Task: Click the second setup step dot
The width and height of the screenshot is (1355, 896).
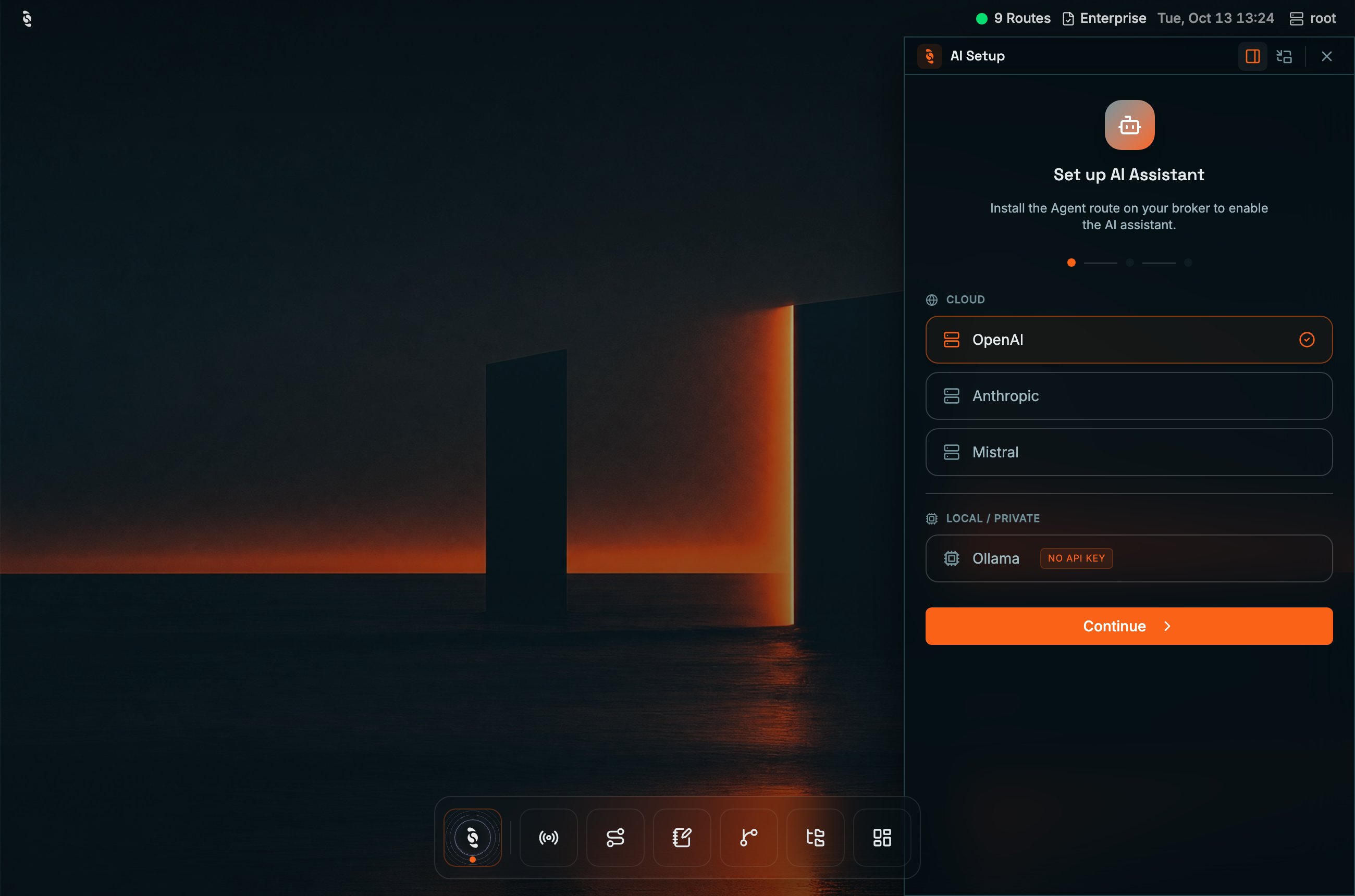Action: coord(1130,263)
